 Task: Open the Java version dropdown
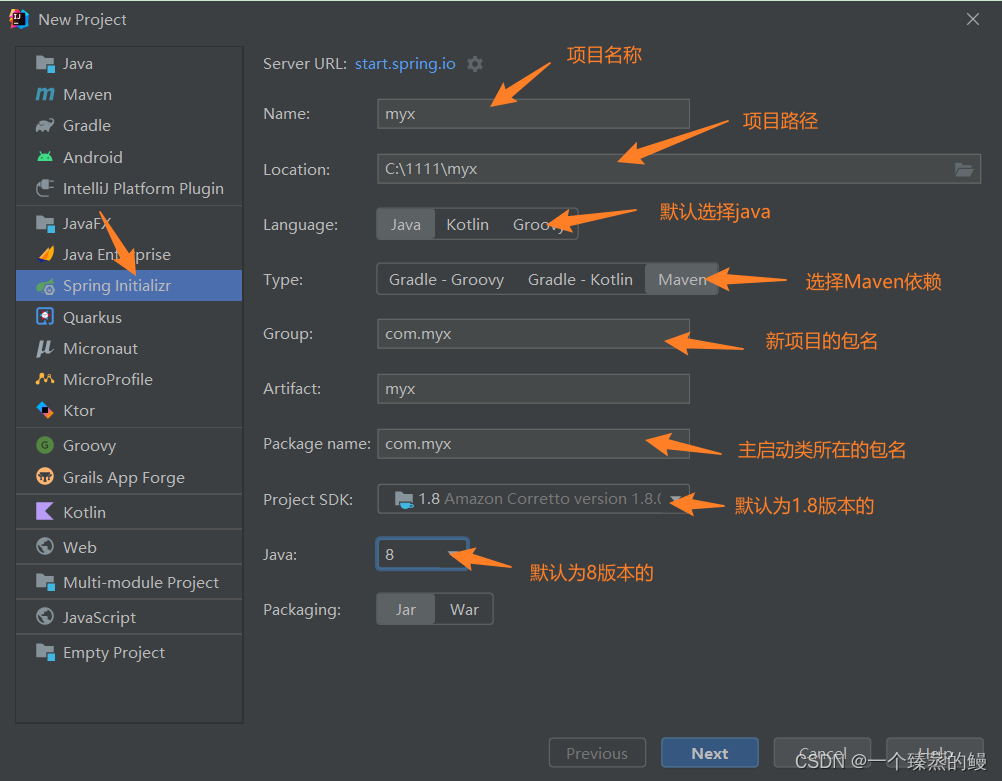(x=420, y=554)
